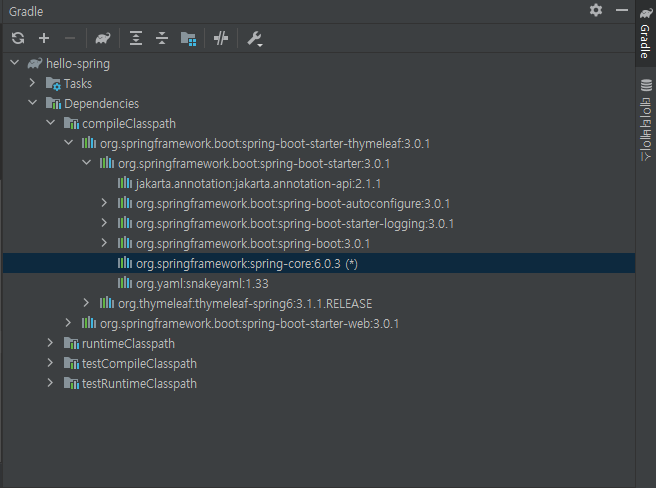656x488 pixels.
Task: Collapse spring-boot-starter:3.0.1 dependency
Action: click(x=87, y=163)
